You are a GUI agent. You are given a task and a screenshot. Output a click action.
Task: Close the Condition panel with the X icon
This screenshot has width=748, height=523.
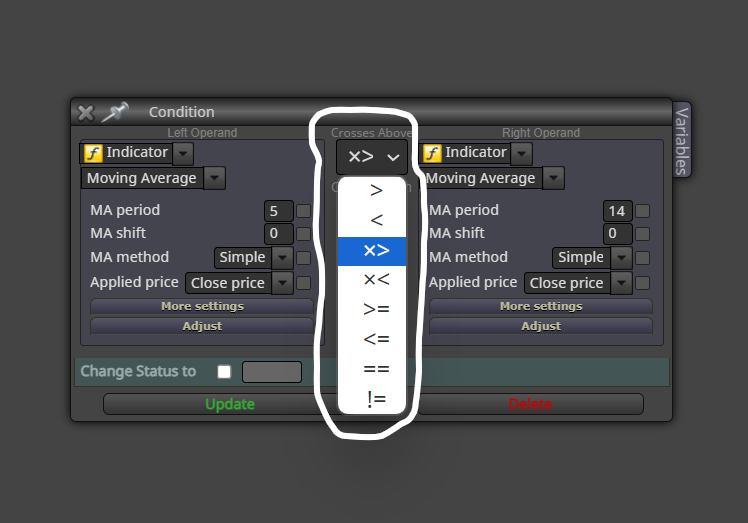pyautogui.click(x=86, y=113)
